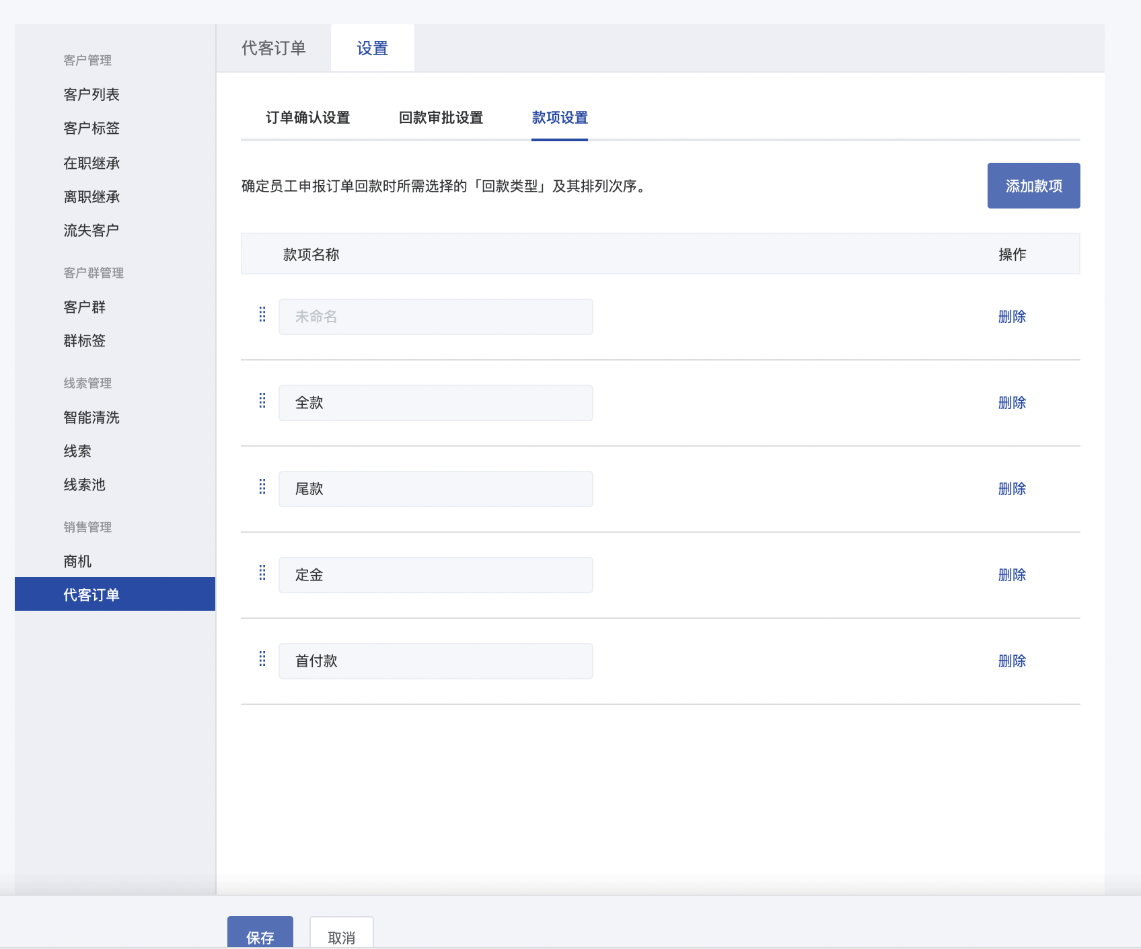Viewport: 1141px width, 949px height.
Task: Select the 设置 top tab
Action: point(373,48)
